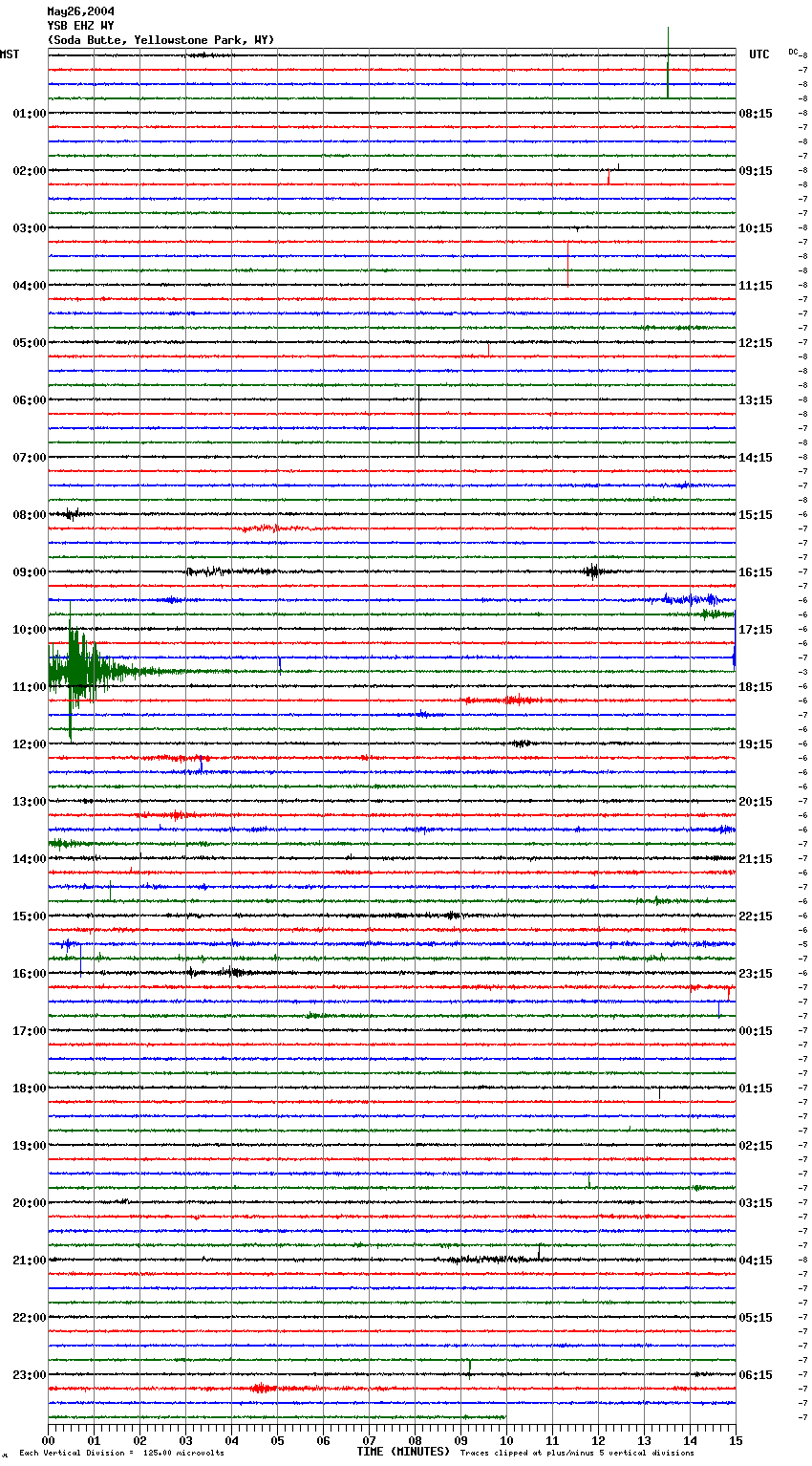This screenshot has width=812, height=1466.
Task: Click the 12:15 UTC time label
Action: coord(756,343)
